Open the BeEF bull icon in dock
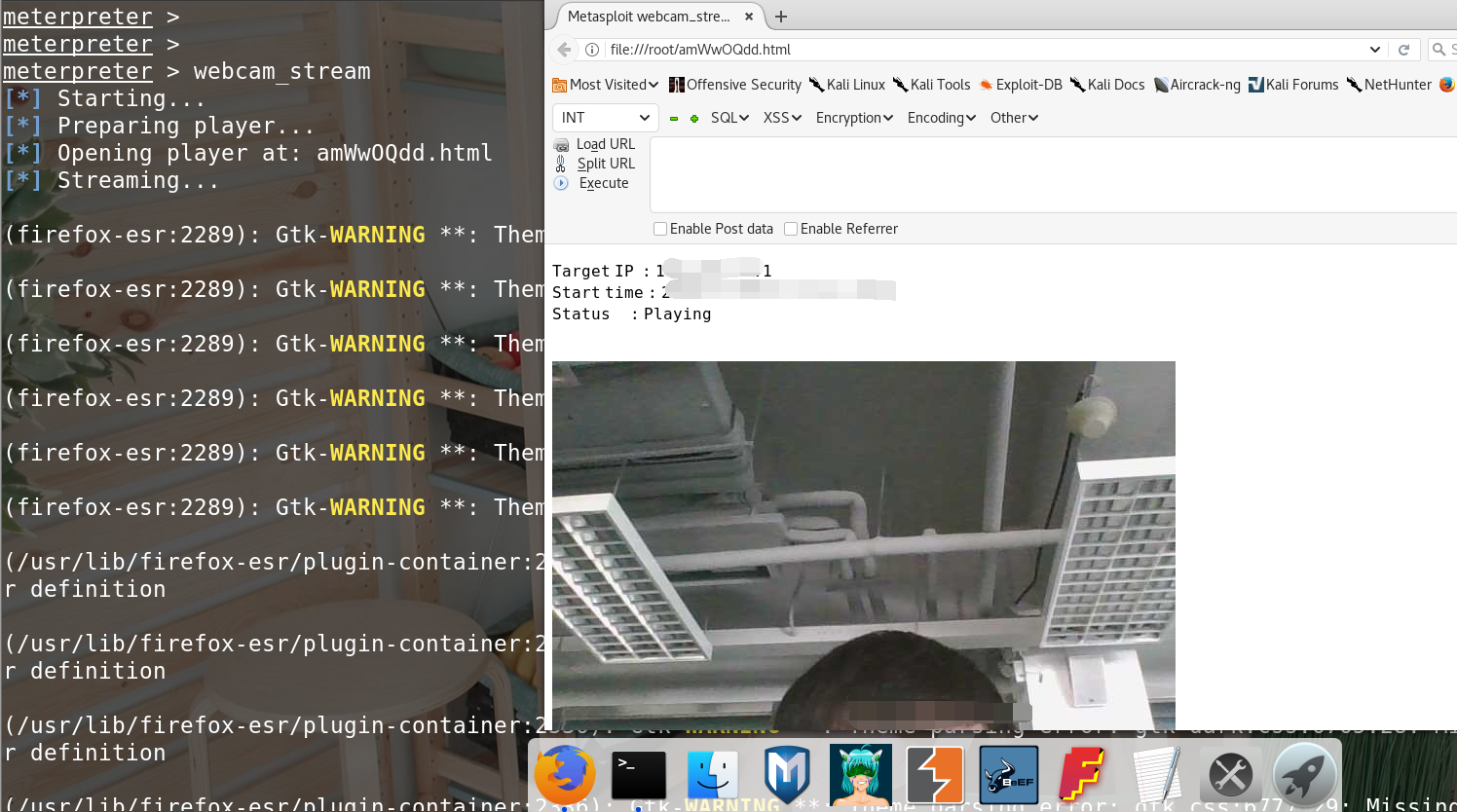 [1009, 775]
